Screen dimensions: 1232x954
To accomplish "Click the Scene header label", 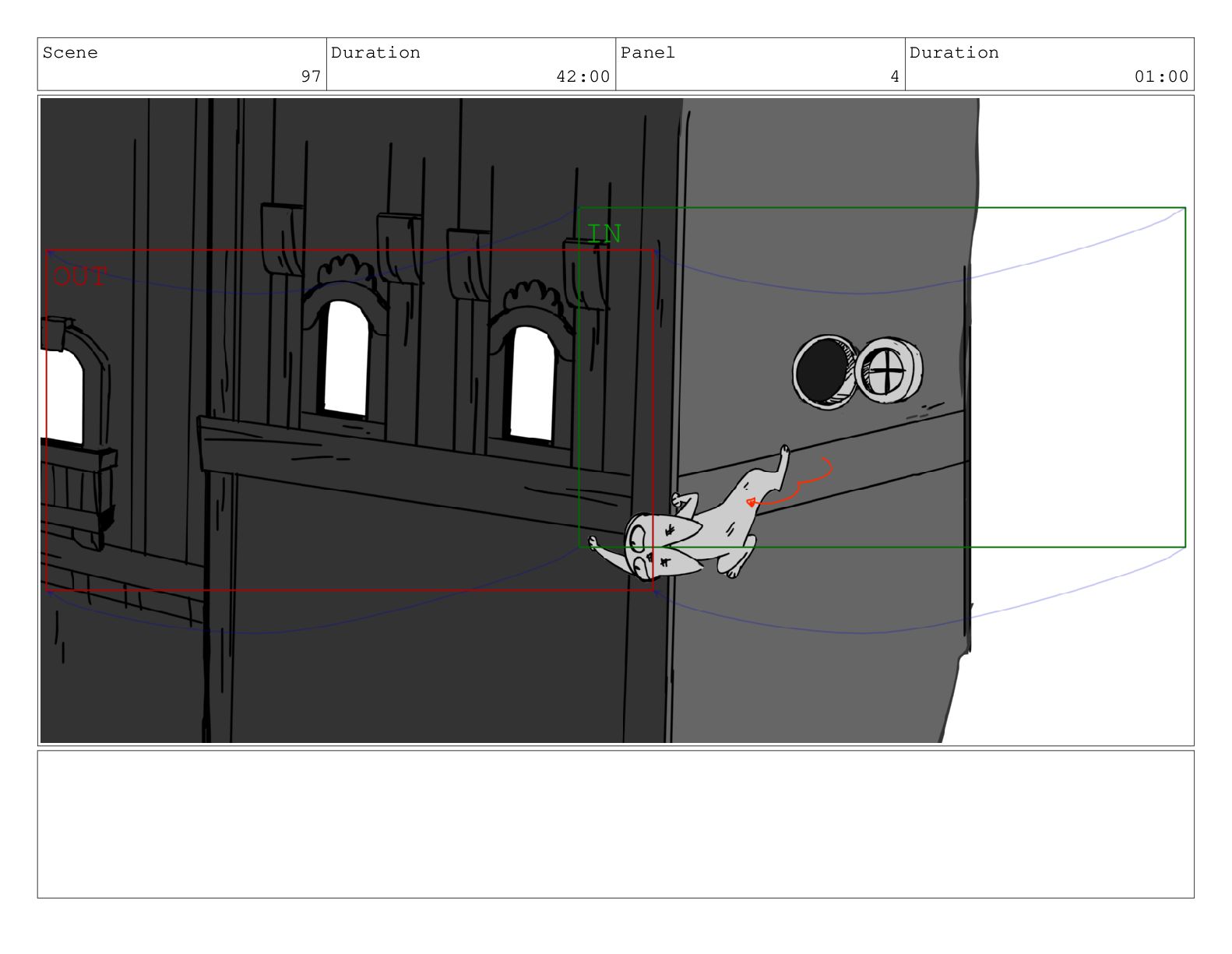I will point(70,53).
